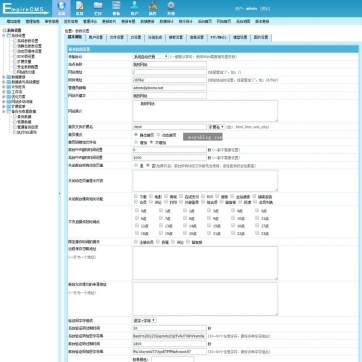Open the 扩展名 dropdown next to homepage extension
The image size is (362, 362).
coord(217,127)
